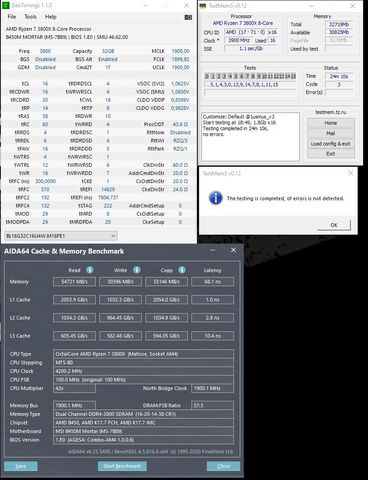
Task: Click OK in the TestMem5 completion dialog
Action: point(334,225)
